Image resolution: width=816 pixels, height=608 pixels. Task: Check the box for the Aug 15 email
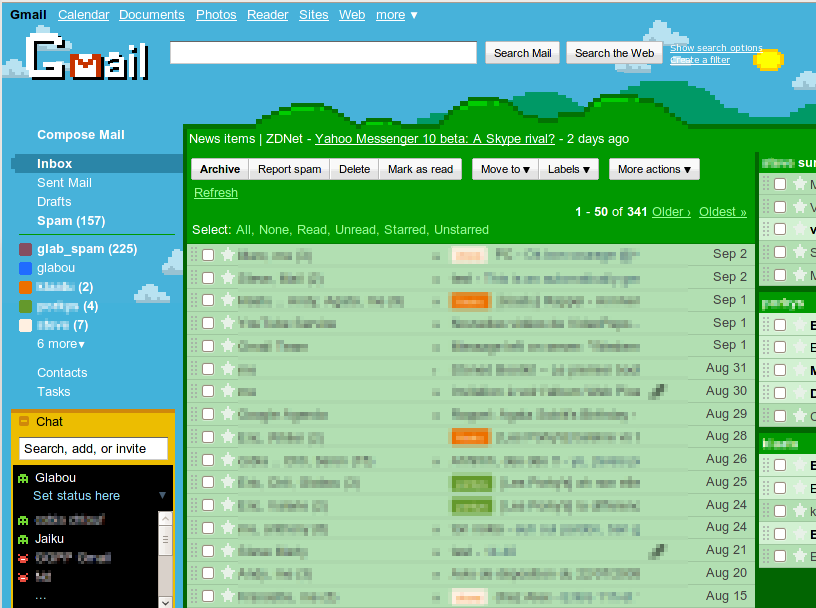click(x=208, y=597)
